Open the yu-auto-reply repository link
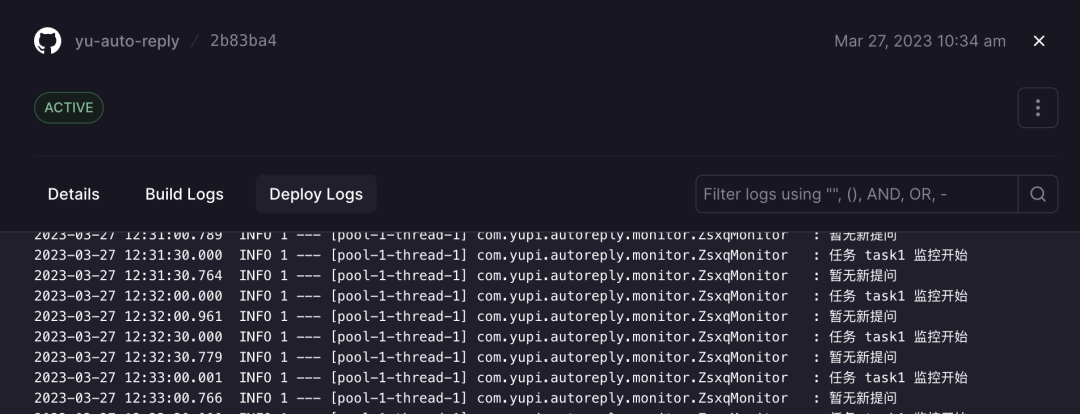 click(x=127, y=41)
